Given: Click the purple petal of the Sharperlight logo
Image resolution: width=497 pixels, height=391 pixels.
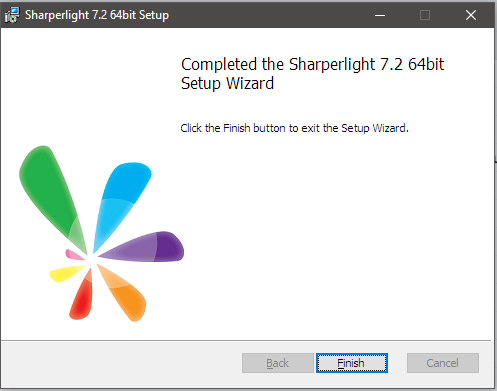Looking at the screenshot, I should pyautogui.click(x=147, y=247).
